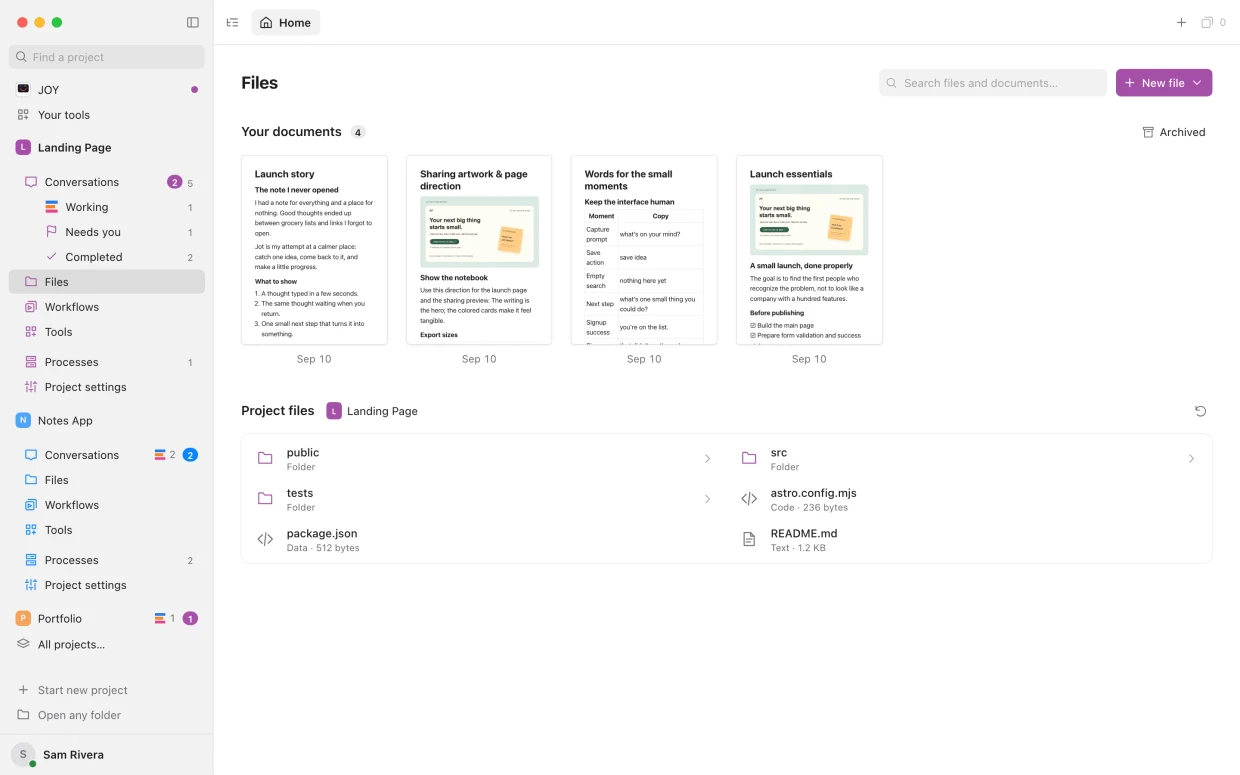The width and height of the screenshot is (1240, 775).
Task: Click the Portfolio unread badge showing 1
Action: click(190, 618)
